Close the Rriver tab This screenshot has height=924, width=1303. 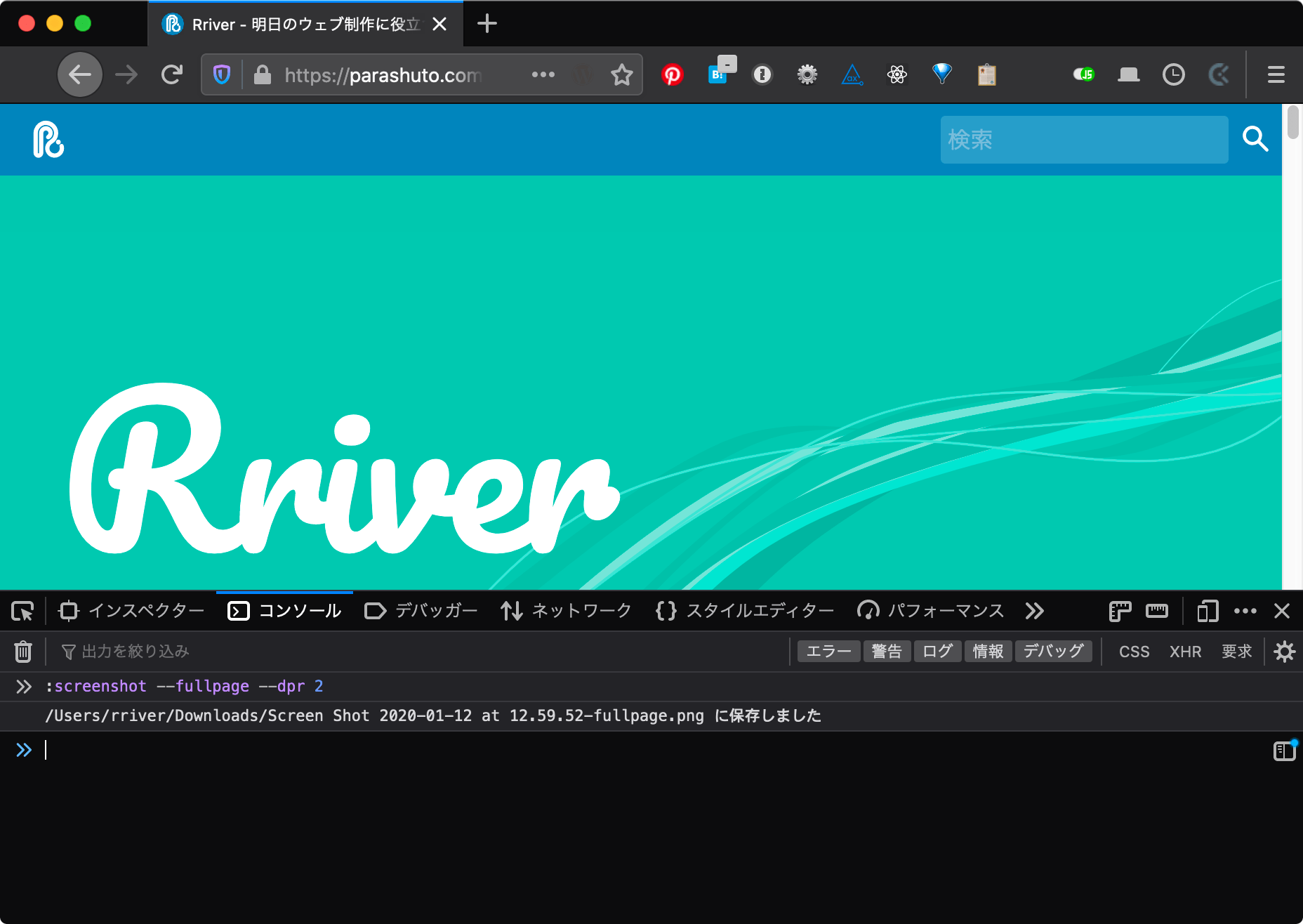[x=439, y=24]
